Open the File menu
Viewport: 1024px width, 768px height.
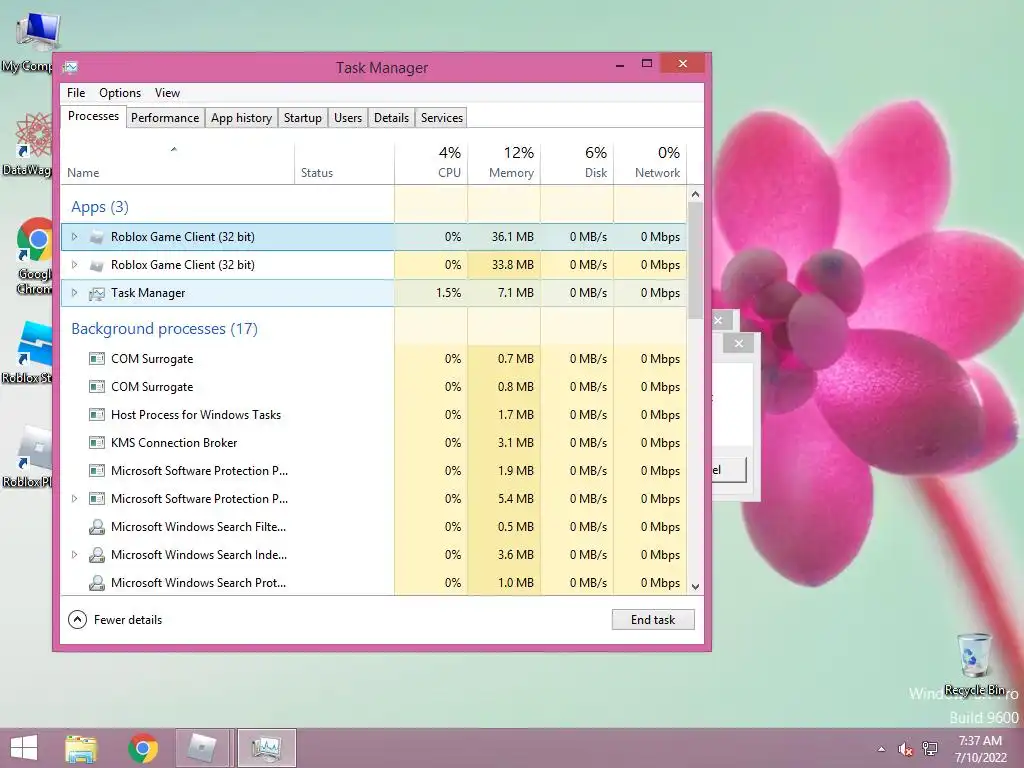click(x=76, y=93)
